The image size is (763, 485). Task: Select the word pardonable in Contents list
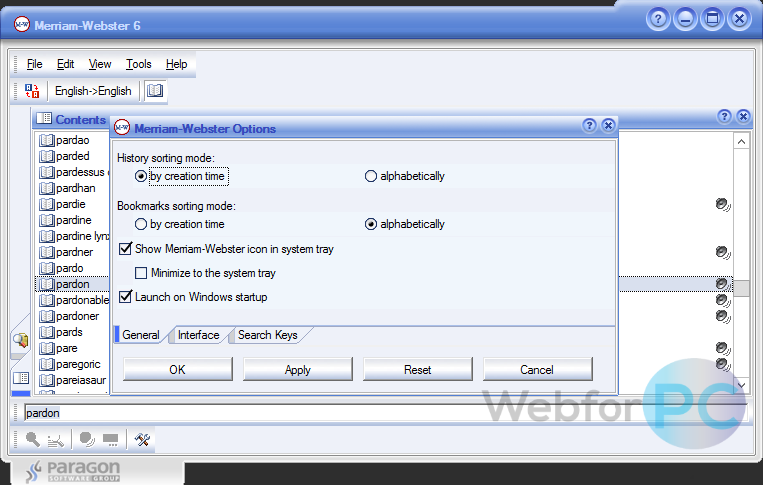click(x=82, y=300)
